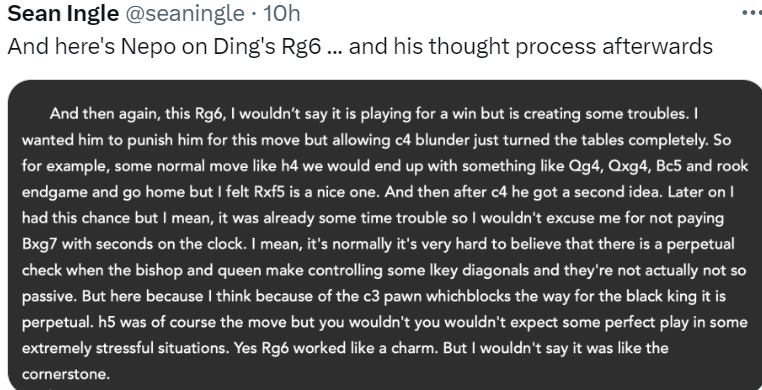The width and height of the screenshot is (762, 390).
Task: Open the tweet via the 10h timestamp
Action: click(x=282, y=13)
